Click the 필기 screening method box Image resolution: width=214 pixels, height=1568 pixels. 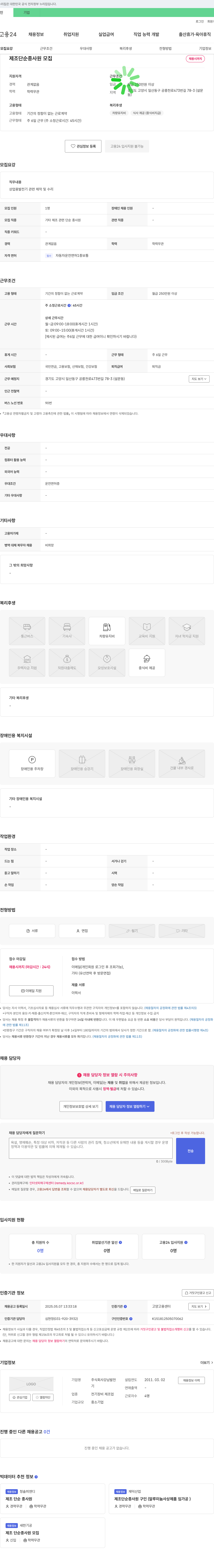pyautogui.click(x=132, y=931)
